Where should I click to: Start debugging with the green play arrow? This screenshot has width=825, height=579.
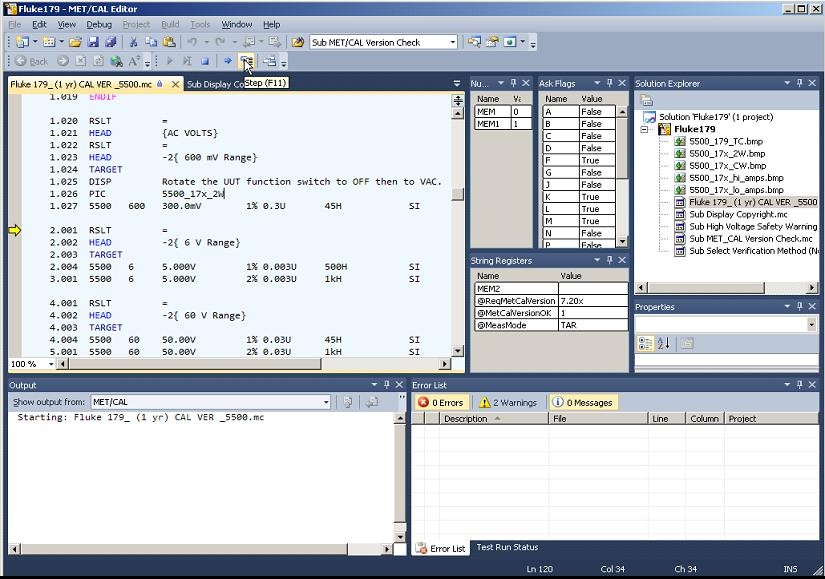(169, 62)
